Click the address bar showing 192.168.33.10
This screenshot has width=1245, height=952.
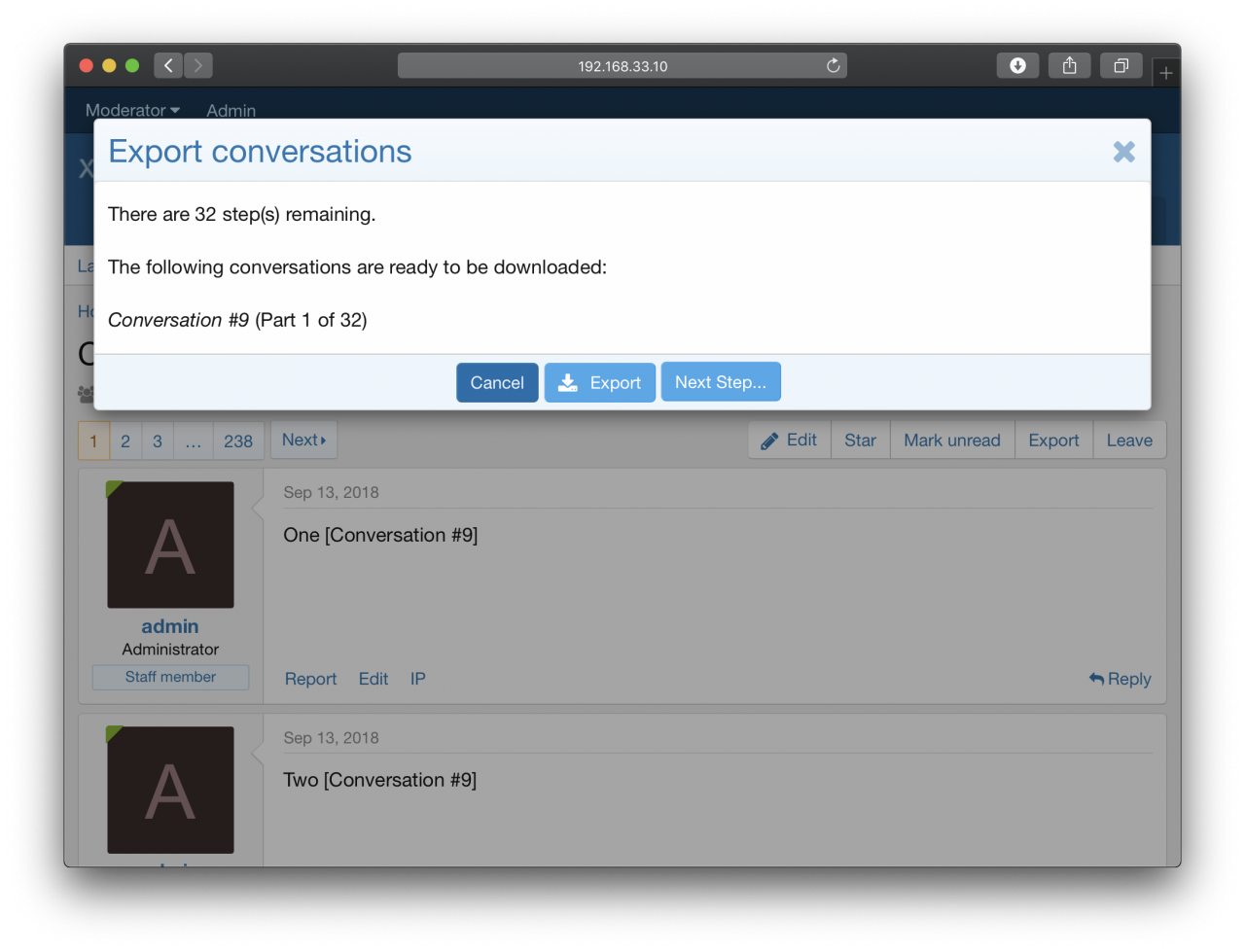tap(622, 66)
